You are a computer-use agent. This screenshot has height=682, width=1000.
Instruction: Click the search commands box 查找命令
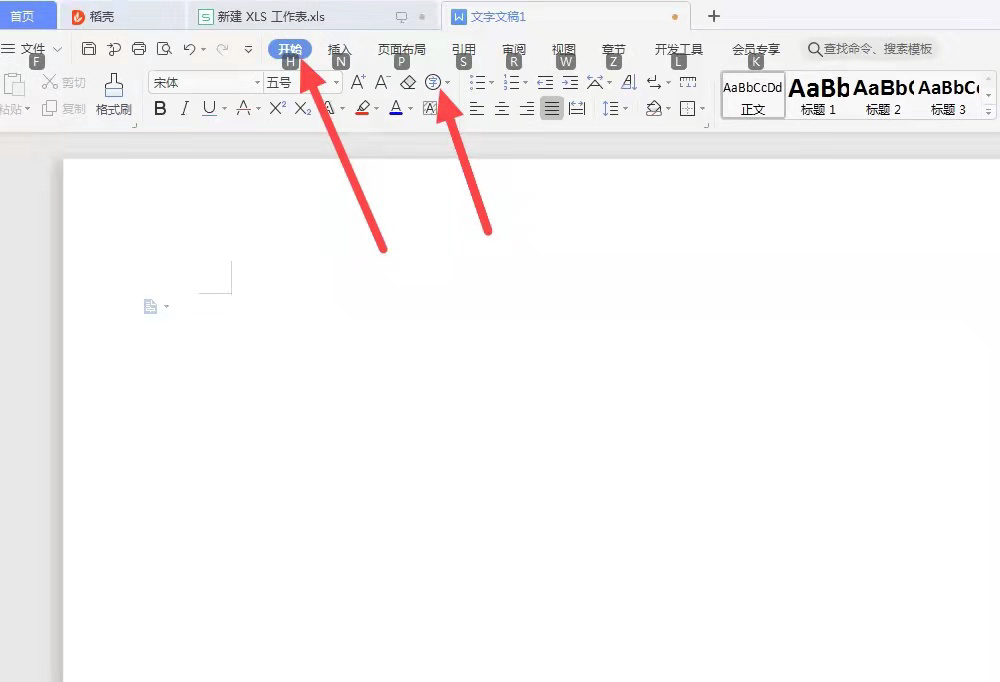(870, 49)
